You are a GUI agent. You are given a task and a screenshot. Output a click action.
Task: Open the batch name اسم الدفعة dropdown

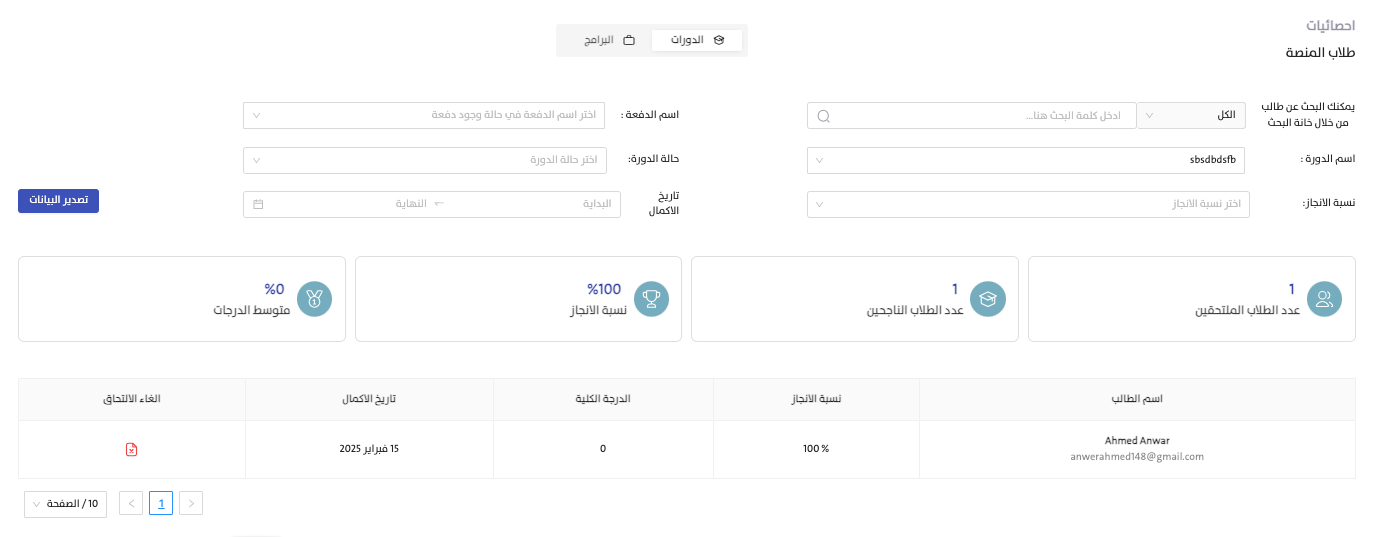coord(431,115)
